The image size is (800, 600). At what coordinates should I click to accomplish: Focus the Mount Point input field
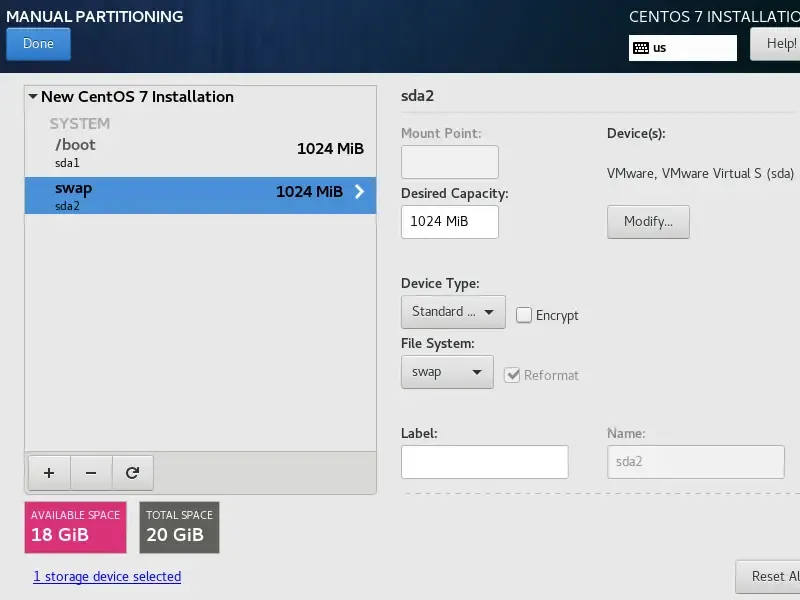coord(449,162)
